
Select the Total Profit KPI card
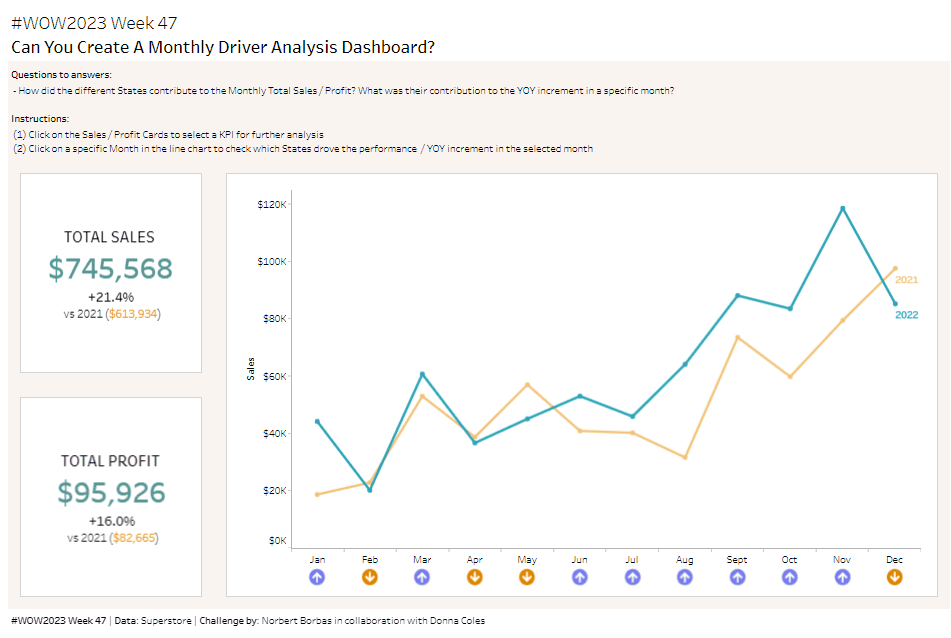pyautogui.click(x=111, y=497)
